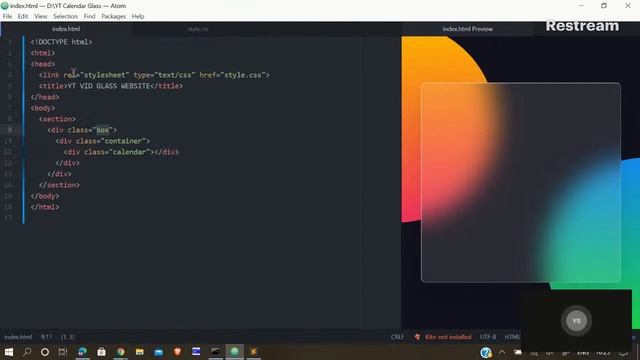Click the opening <body> tag line
Image resolution: width=640 pixels, height=360 pixels.
42,108
